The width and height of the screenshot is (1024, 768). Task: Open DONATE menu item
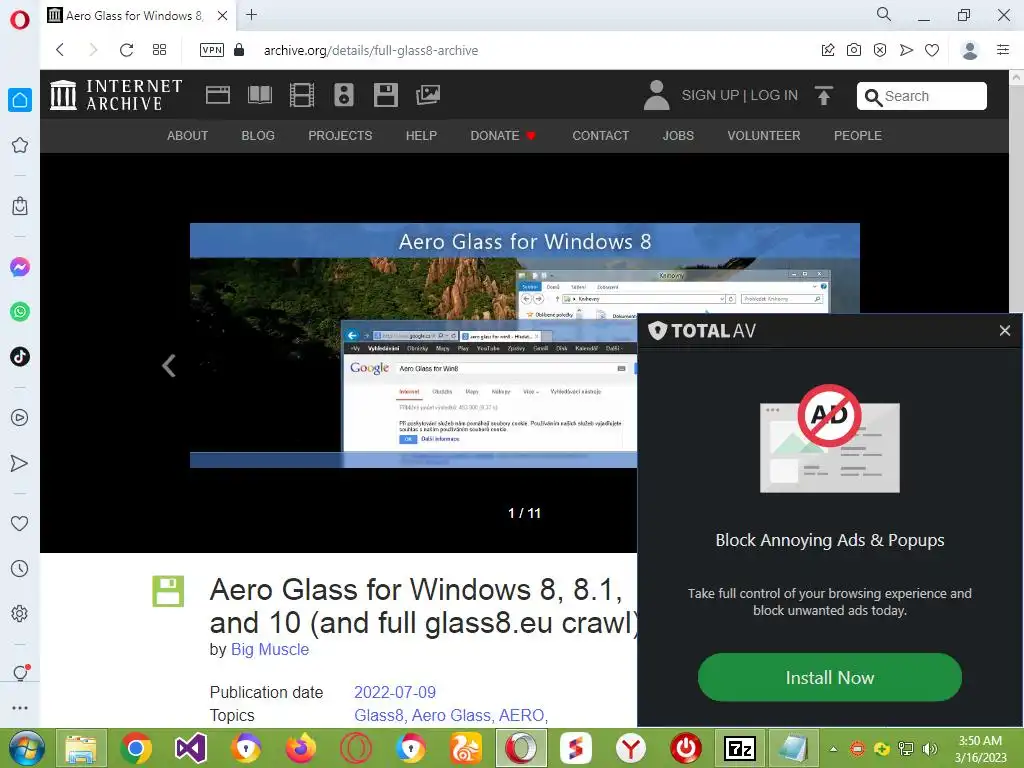pyautogui.click(x=502, y=136)
